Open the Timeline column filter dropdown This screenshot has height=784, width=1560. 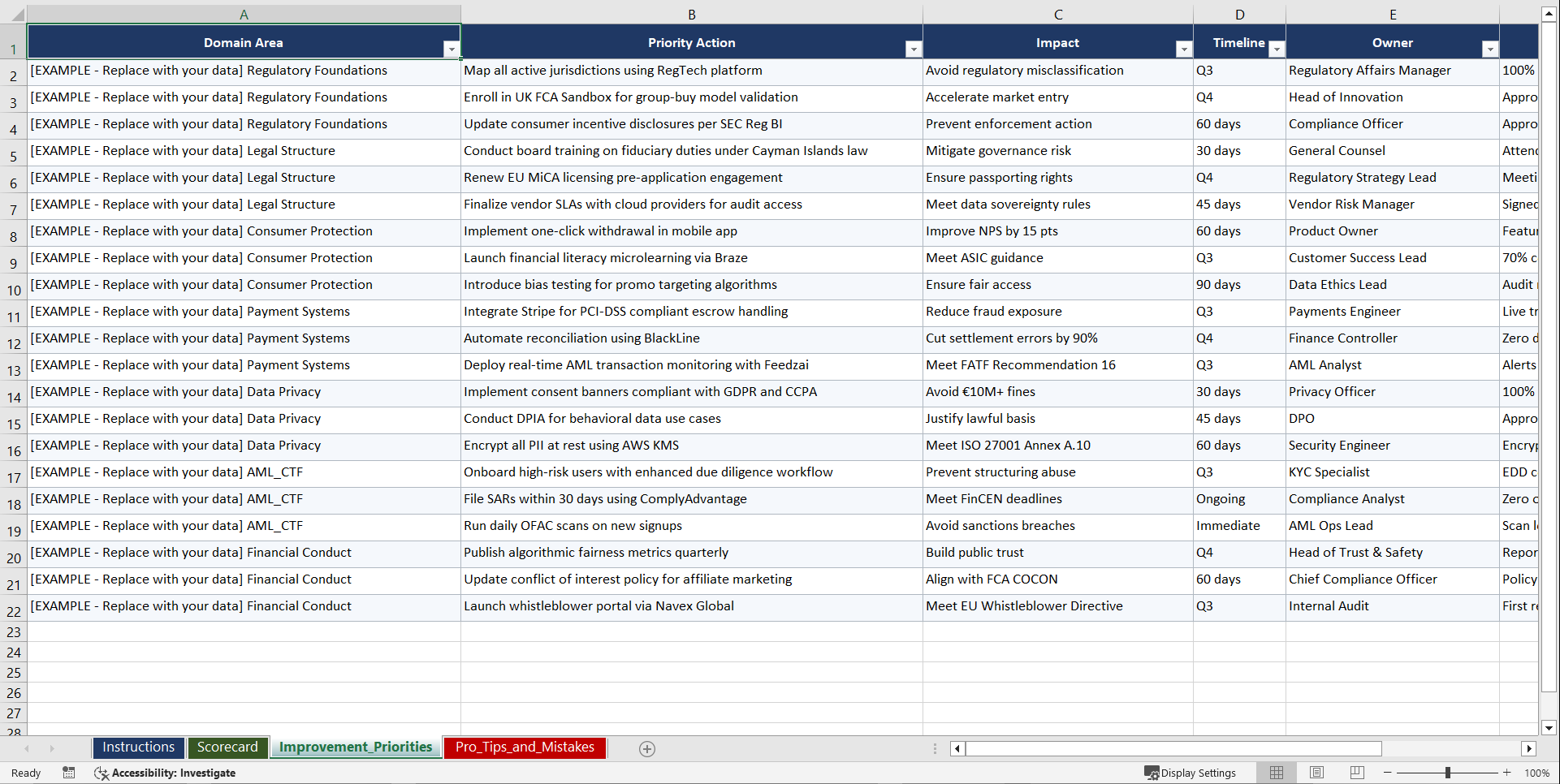click(x=1276, y=49)
